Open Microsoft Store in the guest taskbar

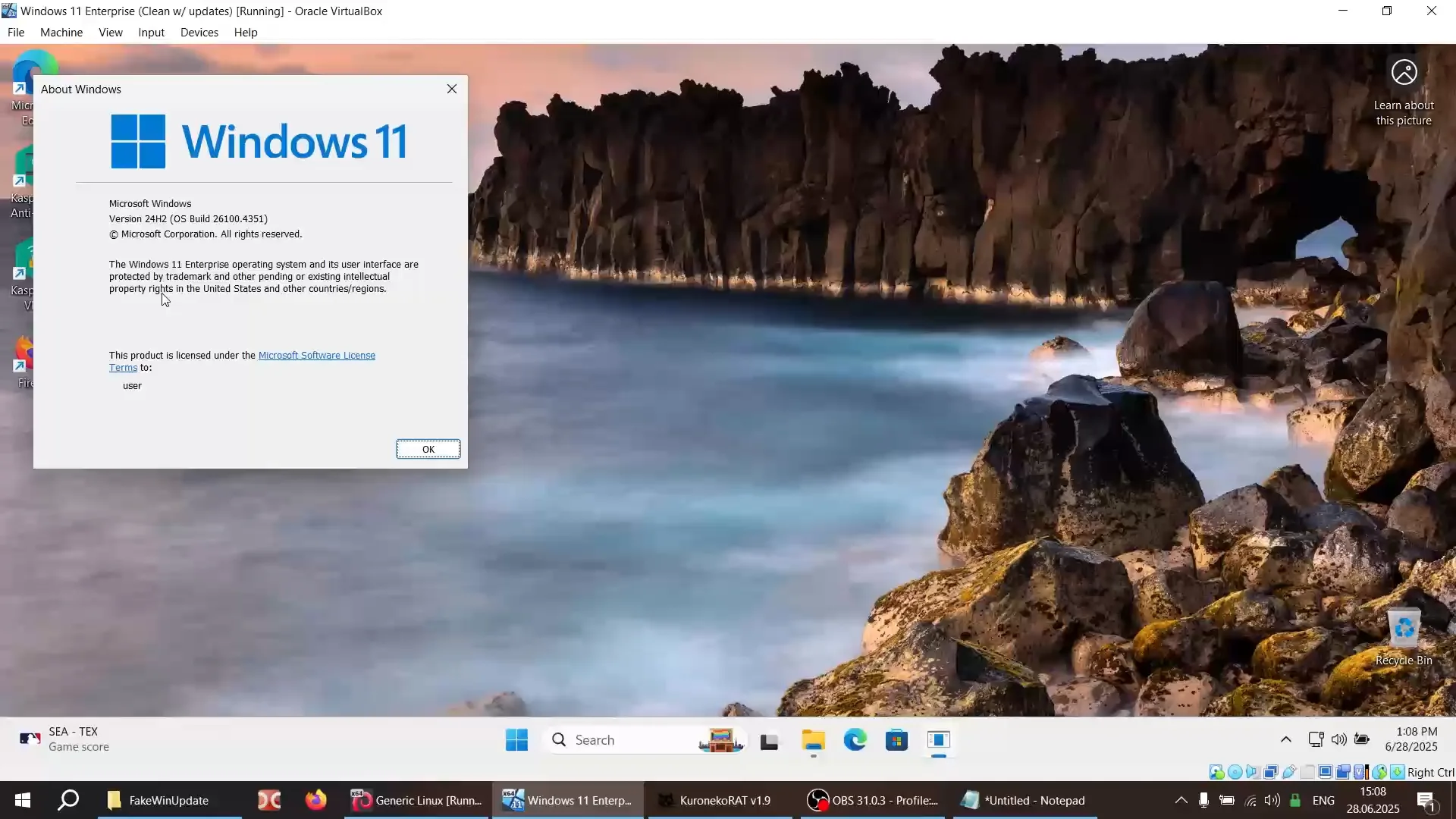click(x=896, y=740)
